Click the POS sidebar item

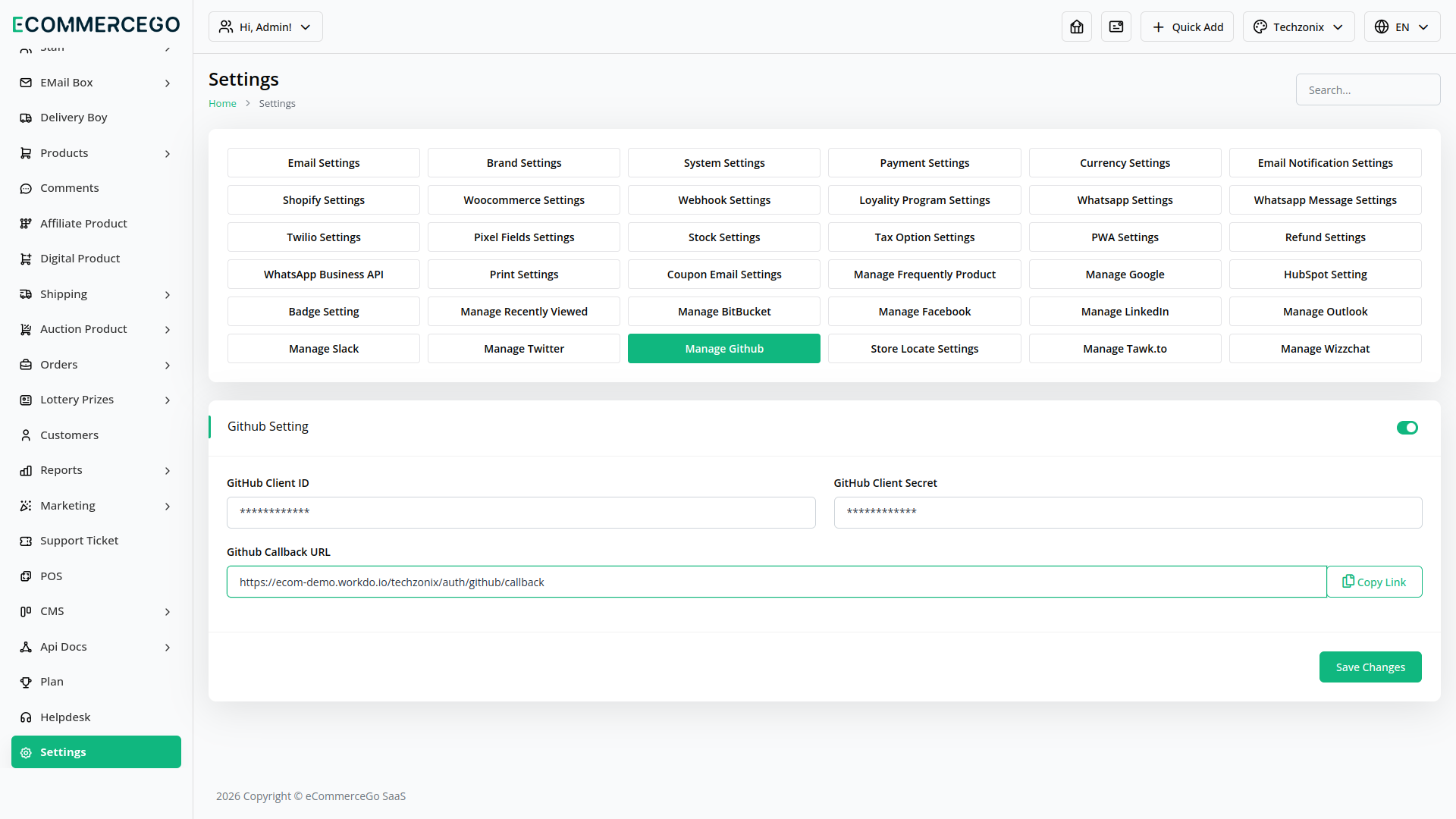tap(96, 576)
